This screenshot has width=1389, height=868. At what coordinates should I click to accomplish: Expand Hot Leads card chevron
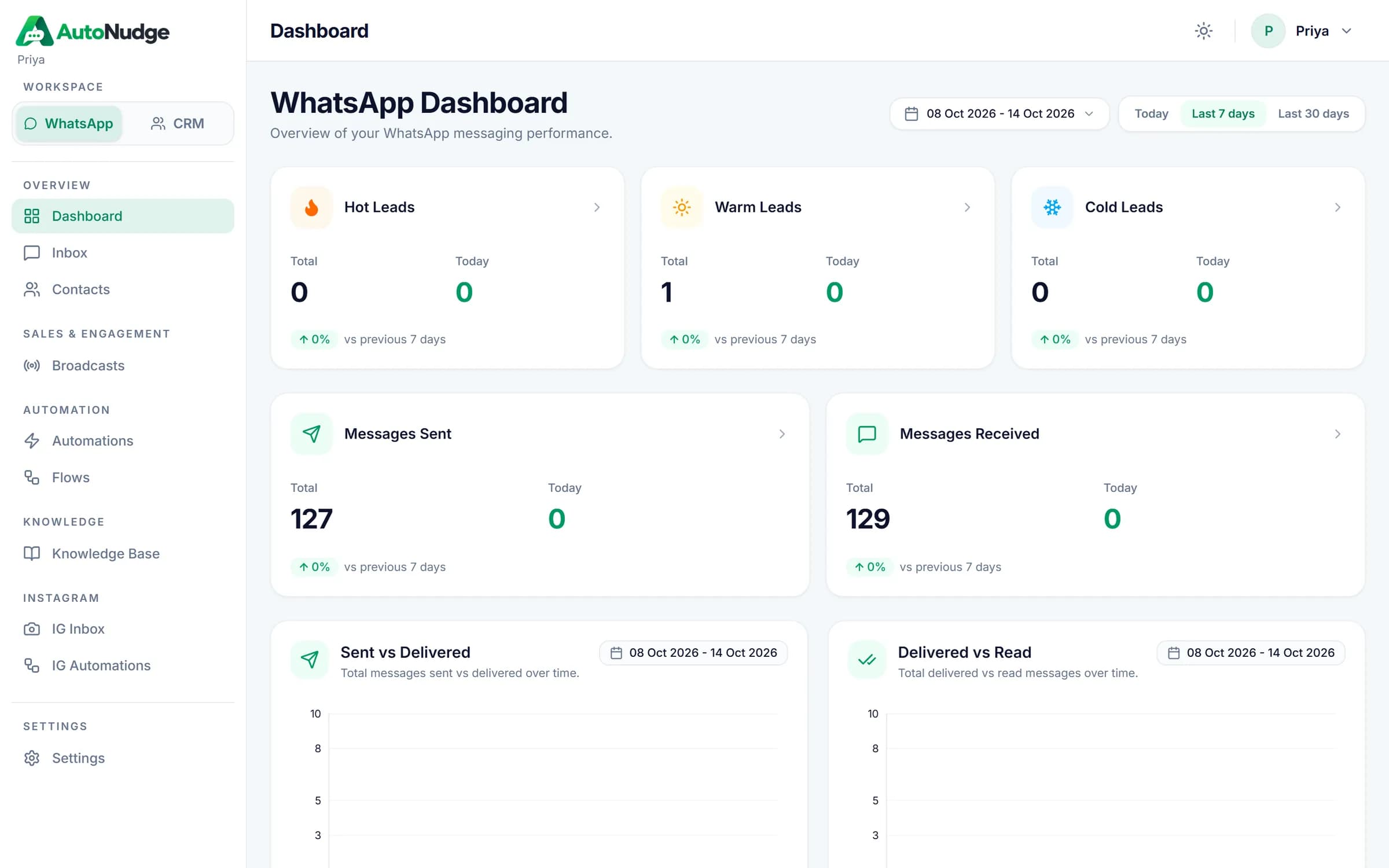pyautogui.click(x=597, y=207)
